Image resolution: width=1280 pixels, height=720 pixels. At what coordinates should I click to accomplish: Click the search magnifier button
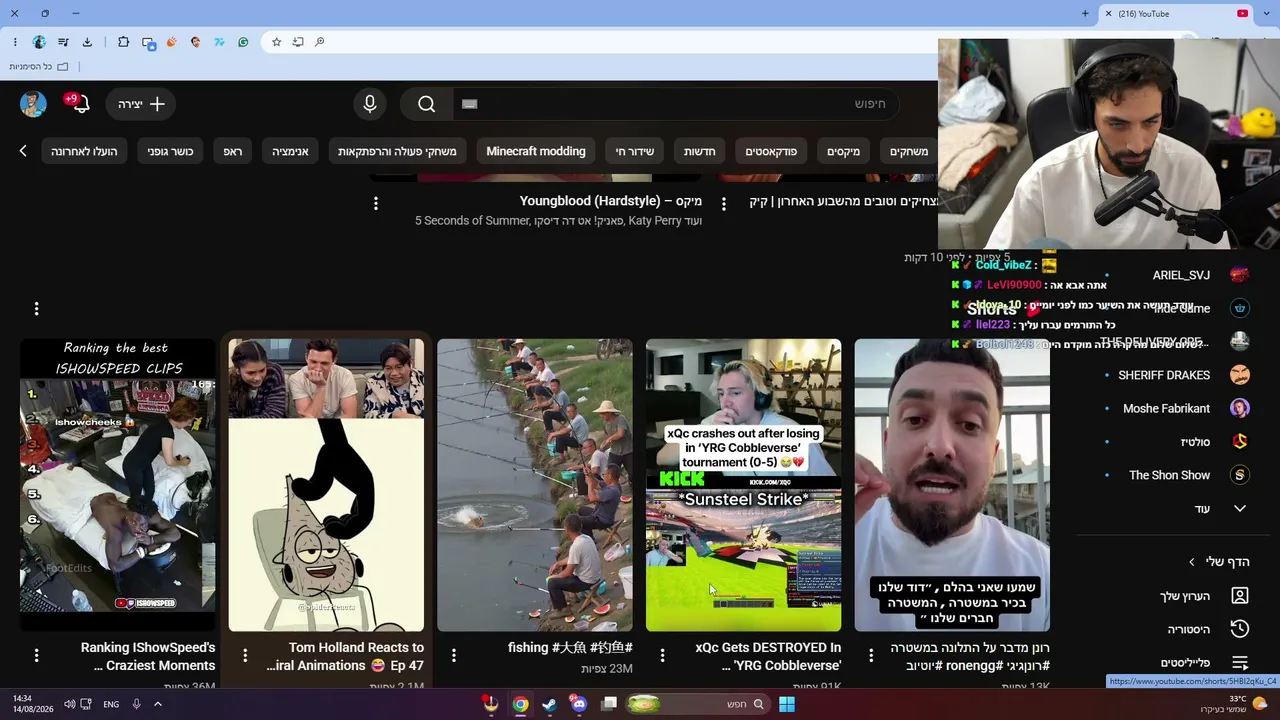point(426,104)
